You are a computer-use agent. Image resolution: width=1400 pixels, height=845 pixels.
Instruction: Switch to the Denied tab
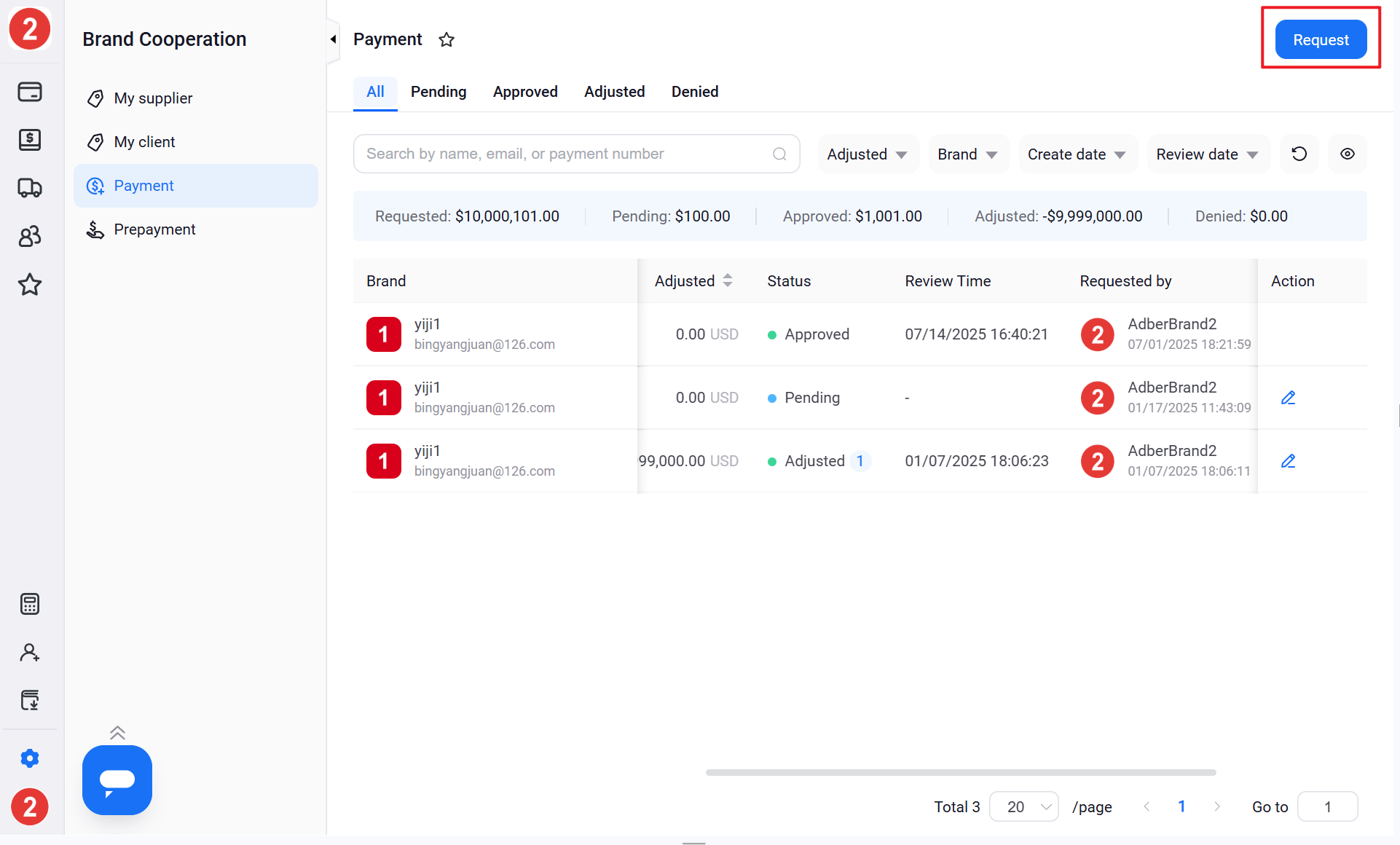[695, 92]
